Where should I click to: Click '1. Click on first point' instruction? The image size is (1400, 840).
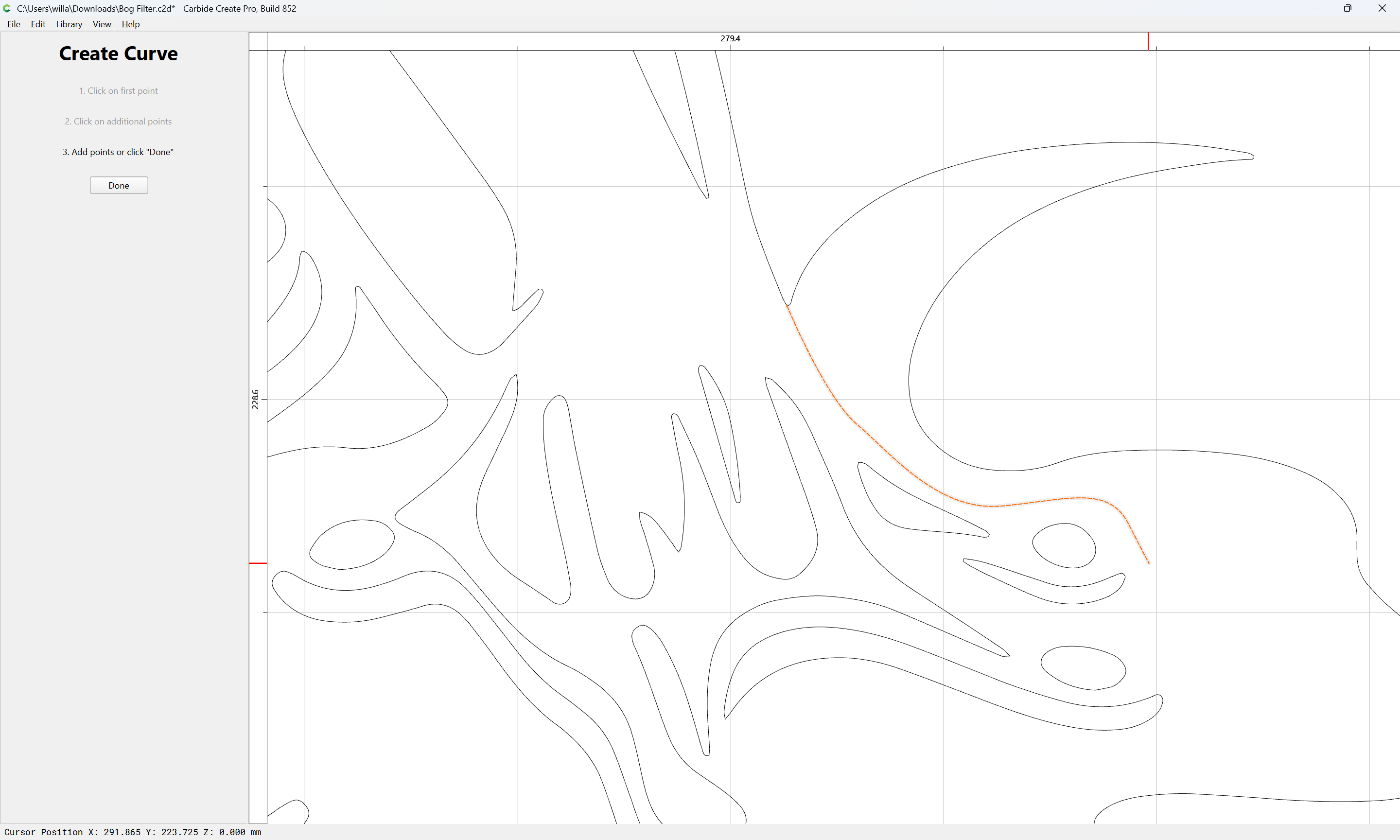click(118, 90)
